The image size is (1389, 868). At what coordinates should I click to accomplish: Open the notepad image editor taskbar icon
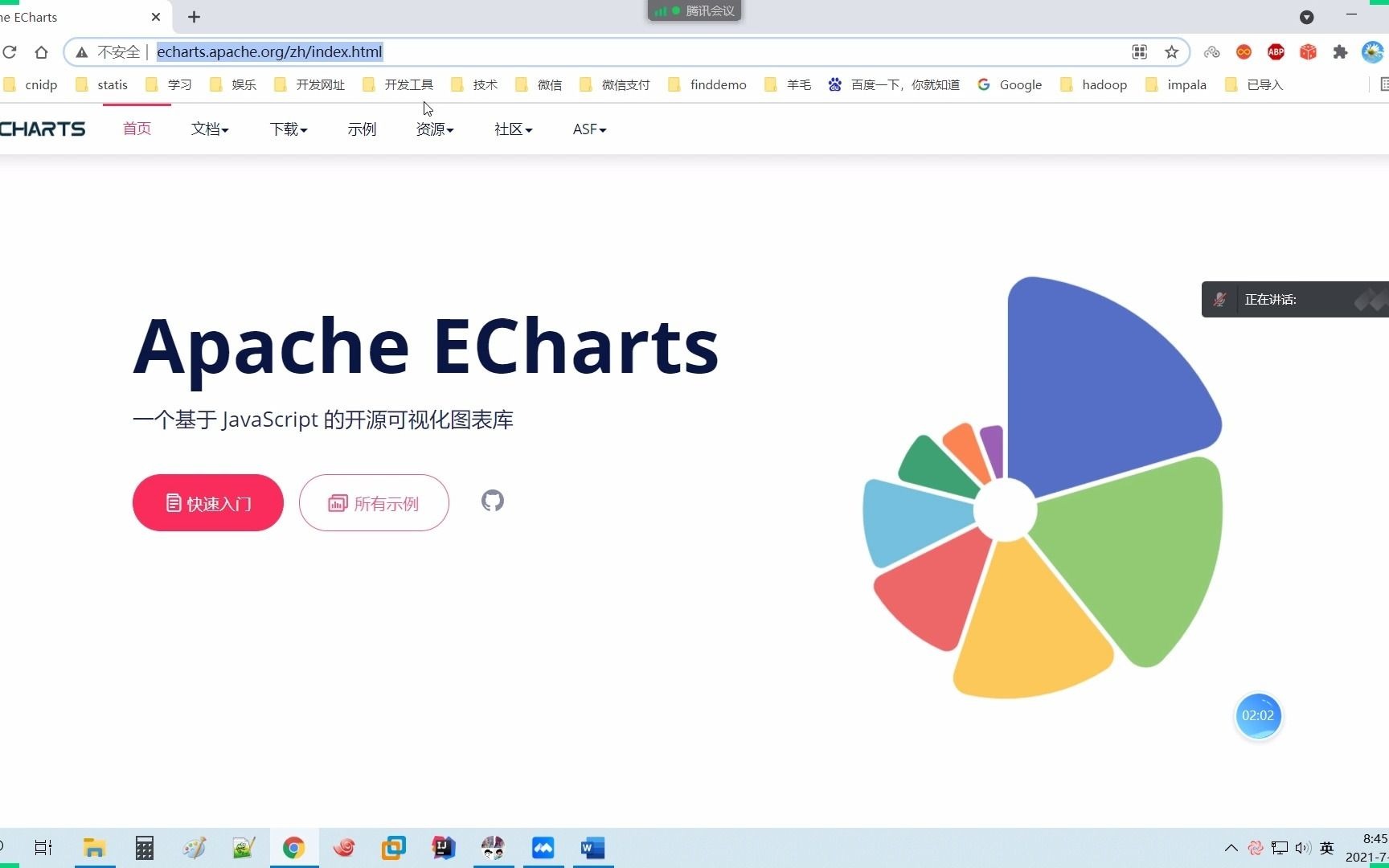click(244, 847)
